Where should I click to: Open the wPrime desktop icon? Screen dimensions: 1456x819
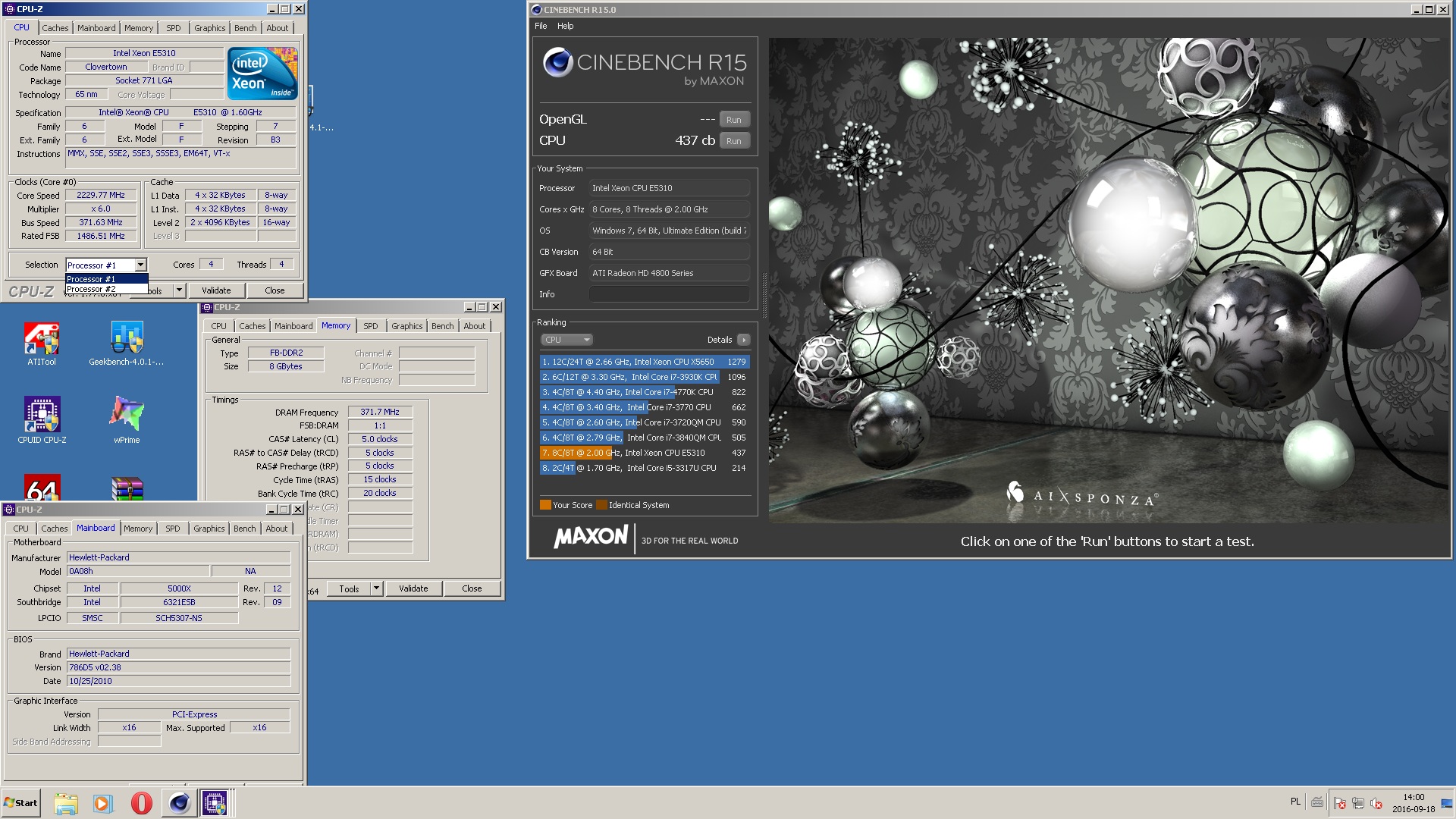[x=127, y=420]
